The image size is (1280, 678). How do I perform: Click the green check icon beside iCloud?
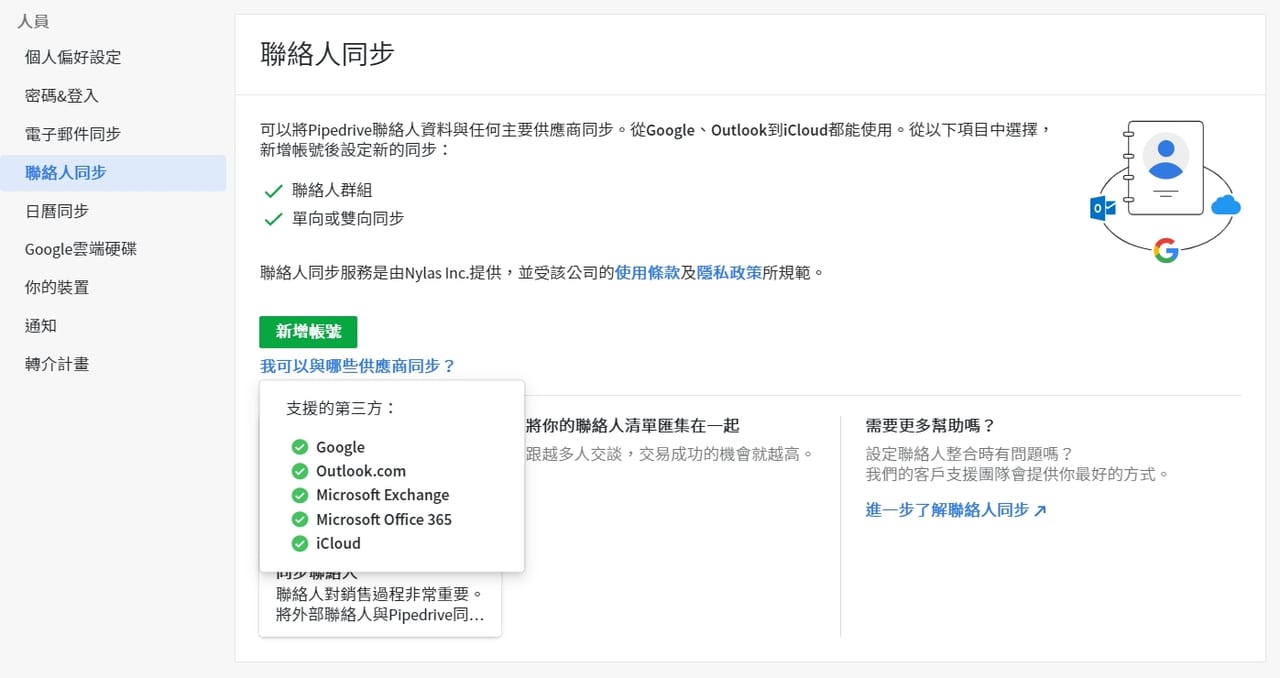299,543
